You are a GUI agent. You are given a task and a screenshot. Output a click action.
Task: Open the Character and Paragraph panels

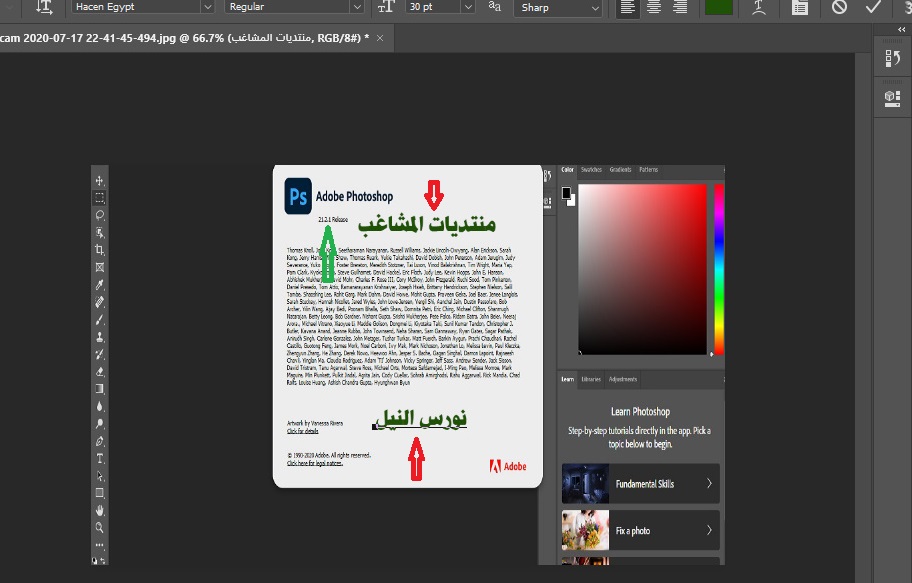point(800,7)
